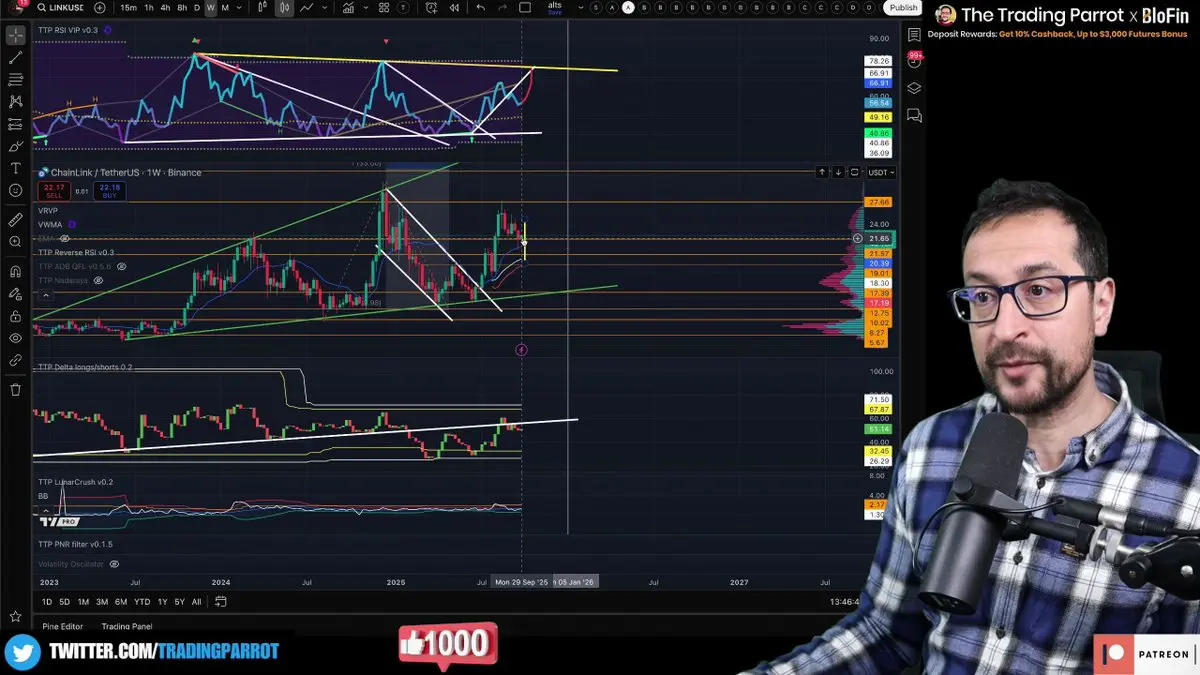This screenshot has width=1200, height=675.
Task: Select the M monthly timeframe
Action: pyautogui.click(x=224, y=7)
